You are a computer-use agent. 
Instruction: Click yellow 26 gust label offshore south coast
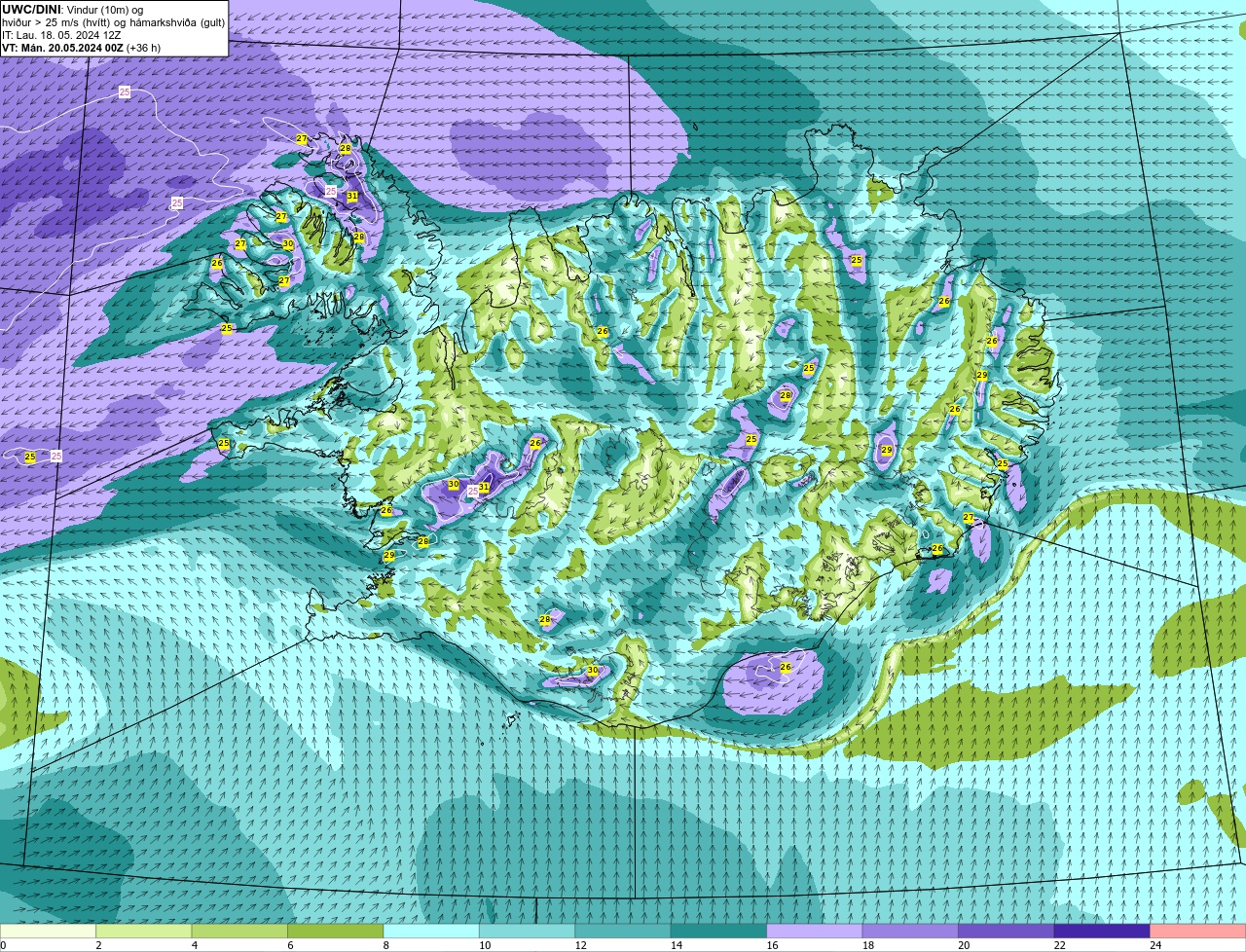pyautogui.click(x=786, y=667)
